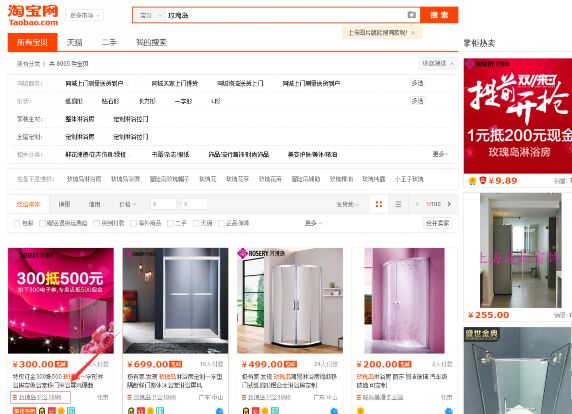Expand 更多 in related categories row
Viewport: 572px width, 414px height.
(440, 154)
